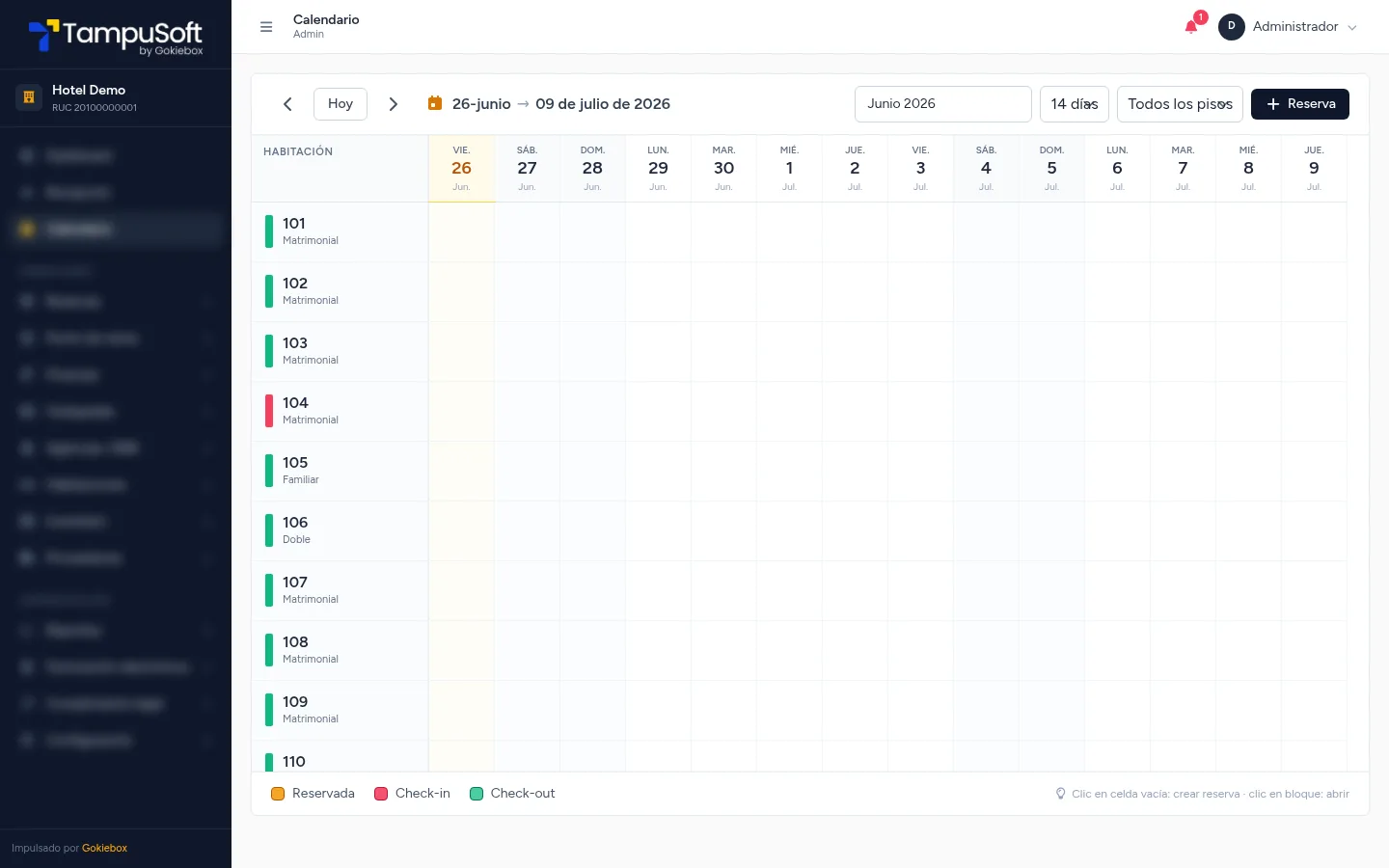
Task: Select the VIE. 3 Jul. day header
Action: (x=920, y=169)
